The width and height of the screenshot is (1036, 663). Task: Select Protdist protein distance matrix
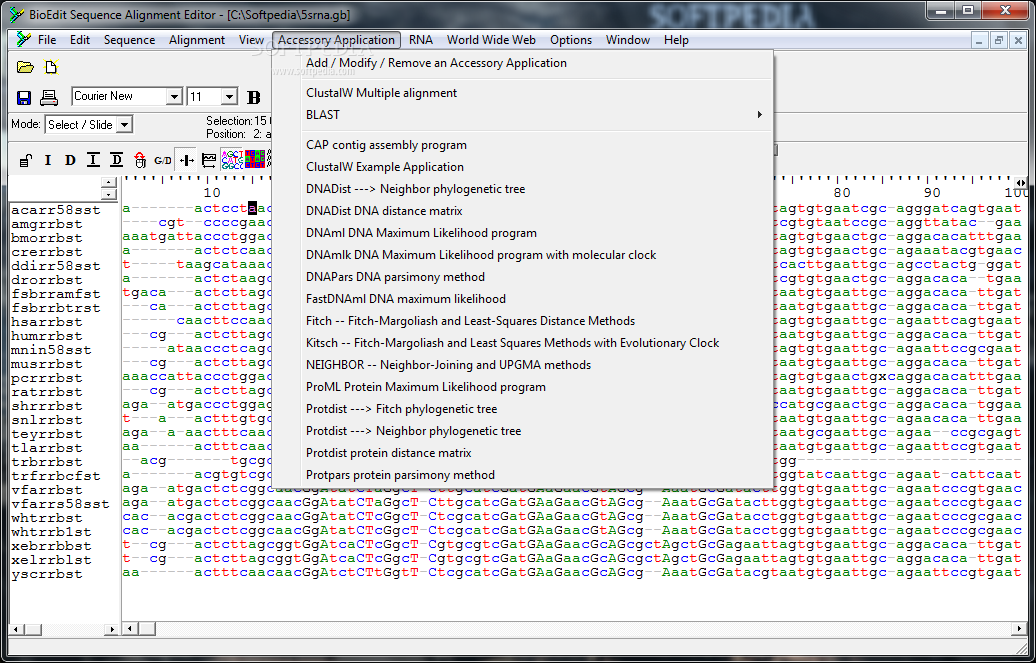coord(522,453)
